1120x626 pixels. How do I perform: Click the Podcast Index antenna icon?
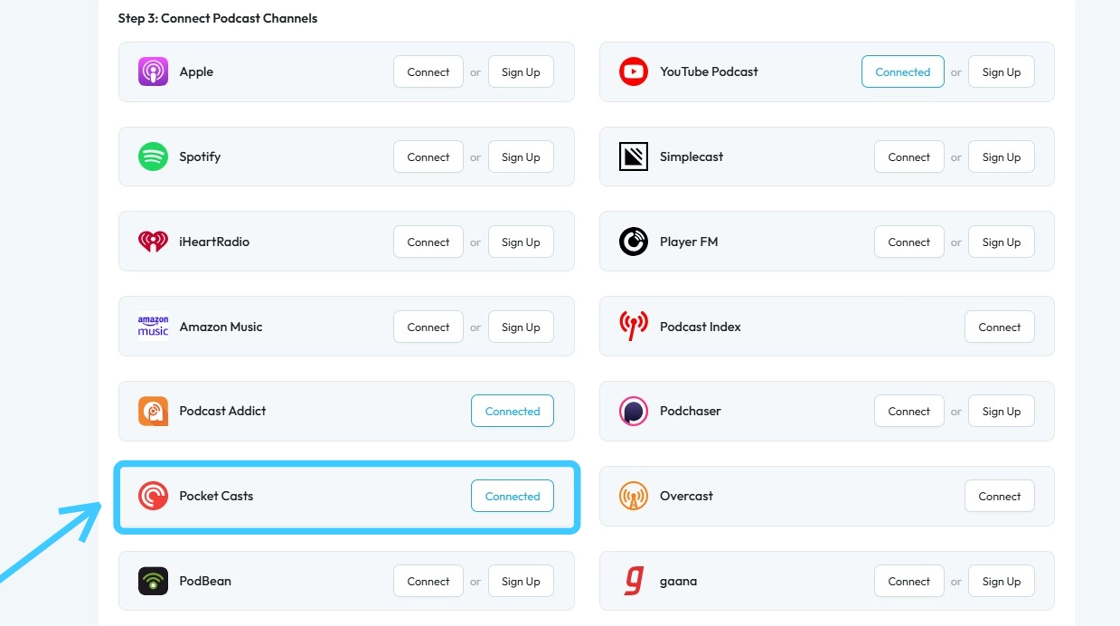(x=633, y=327)
